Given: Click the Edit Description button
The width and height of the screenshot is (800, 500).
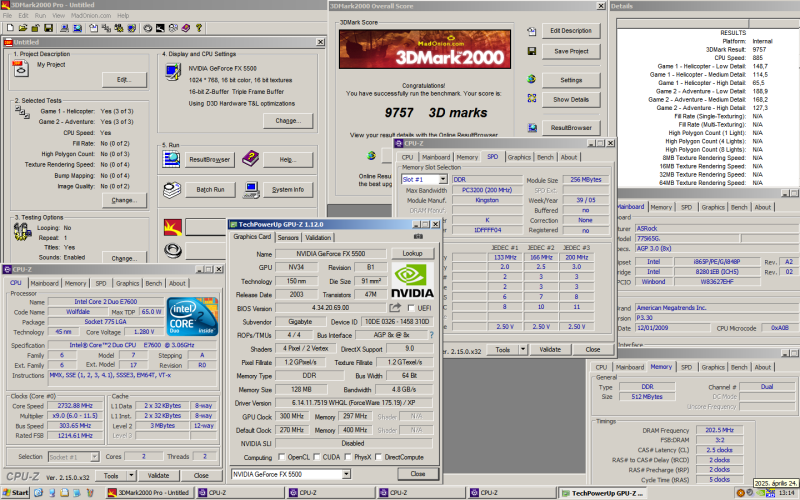Looking at the screenshot, I should (571, 31).
